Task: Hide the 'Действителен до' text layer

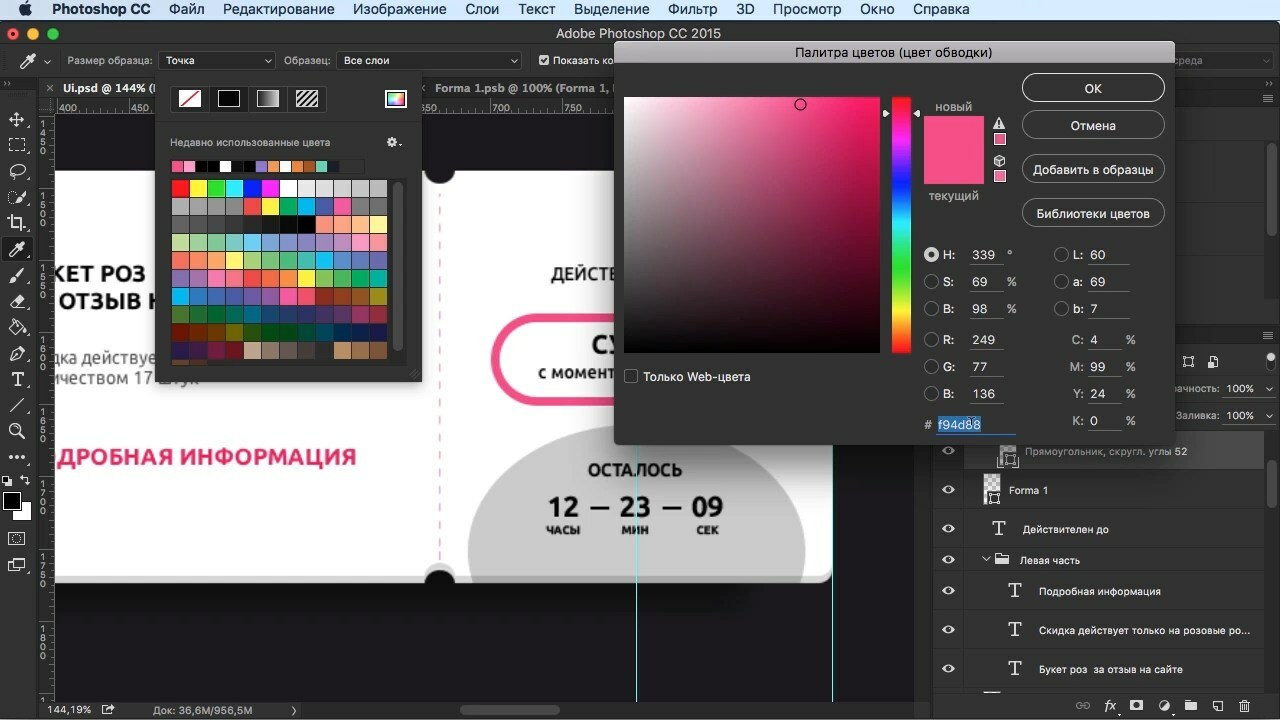Action: tap(948, 529)
